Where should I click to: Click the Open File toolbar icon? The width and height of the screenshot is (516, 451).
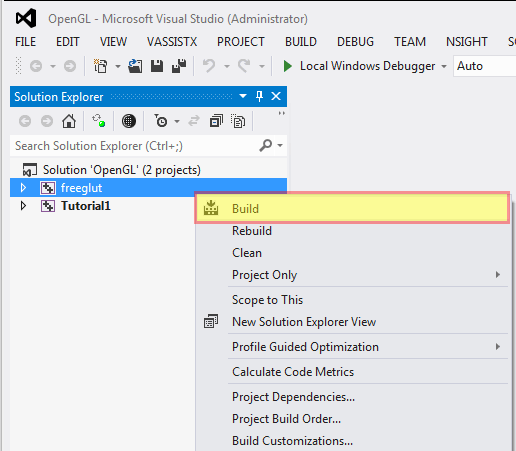coord(135,66)
